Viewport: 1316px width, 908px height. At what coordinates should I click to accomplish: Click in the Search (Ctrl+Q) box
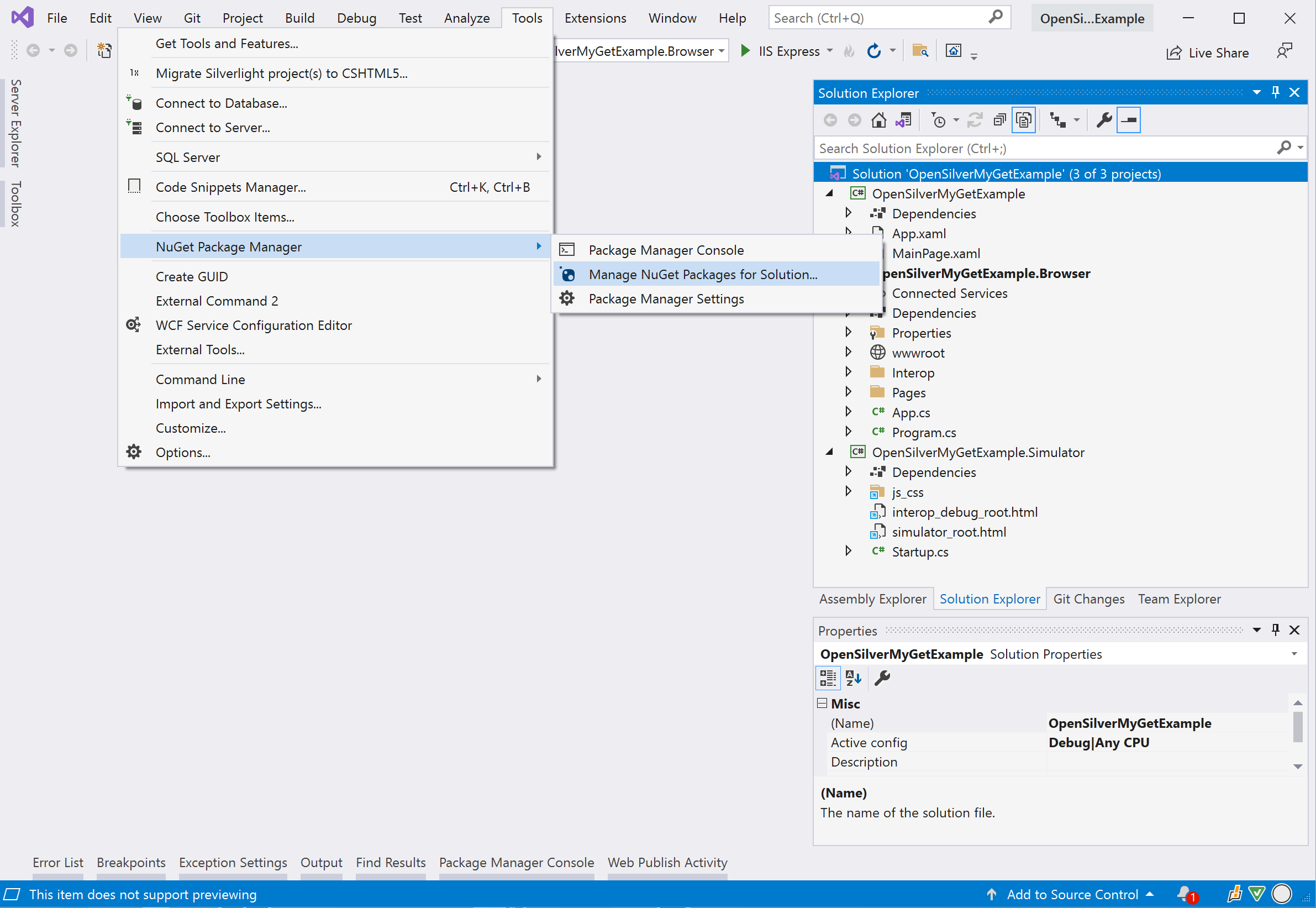click(889, 18)
